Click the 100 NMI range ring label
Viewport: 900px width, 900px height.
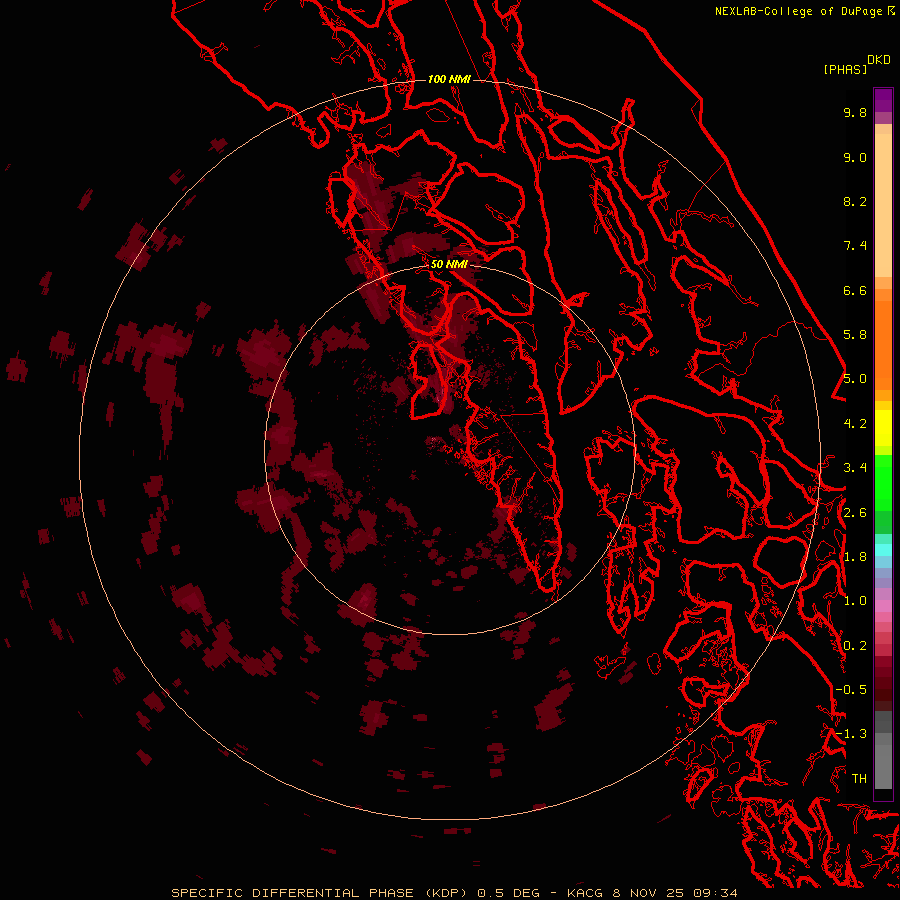449,79
